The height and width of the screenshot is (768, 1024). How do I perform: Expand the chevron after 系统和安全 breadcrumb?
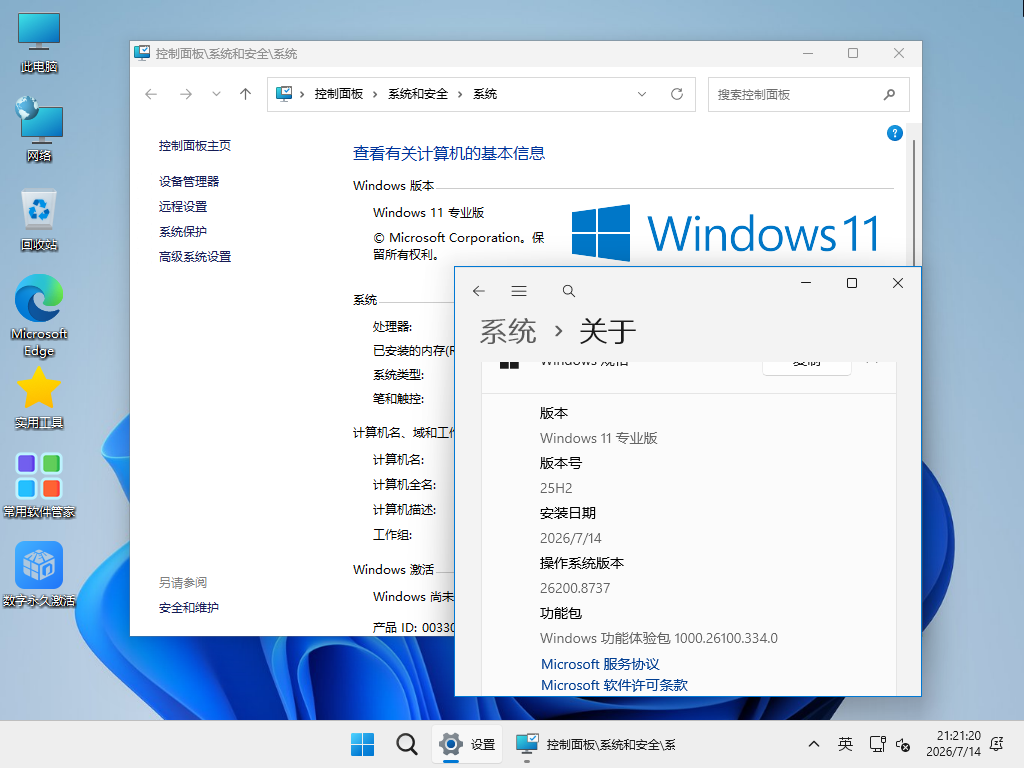click(460, 95)
